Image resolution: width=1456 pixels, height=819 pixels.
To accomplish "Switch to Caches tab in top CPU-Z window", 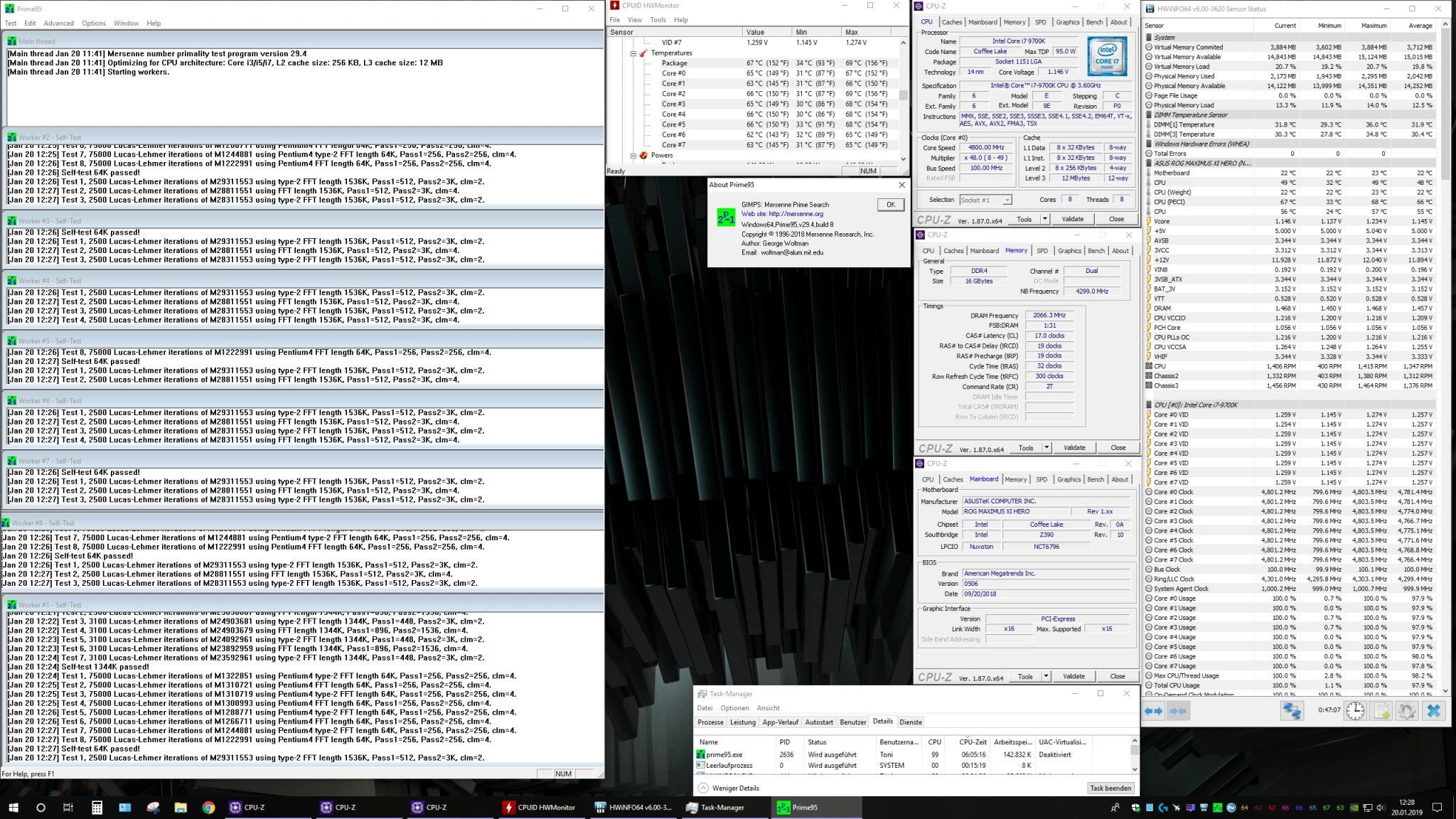I will click(x=951, y=22).
